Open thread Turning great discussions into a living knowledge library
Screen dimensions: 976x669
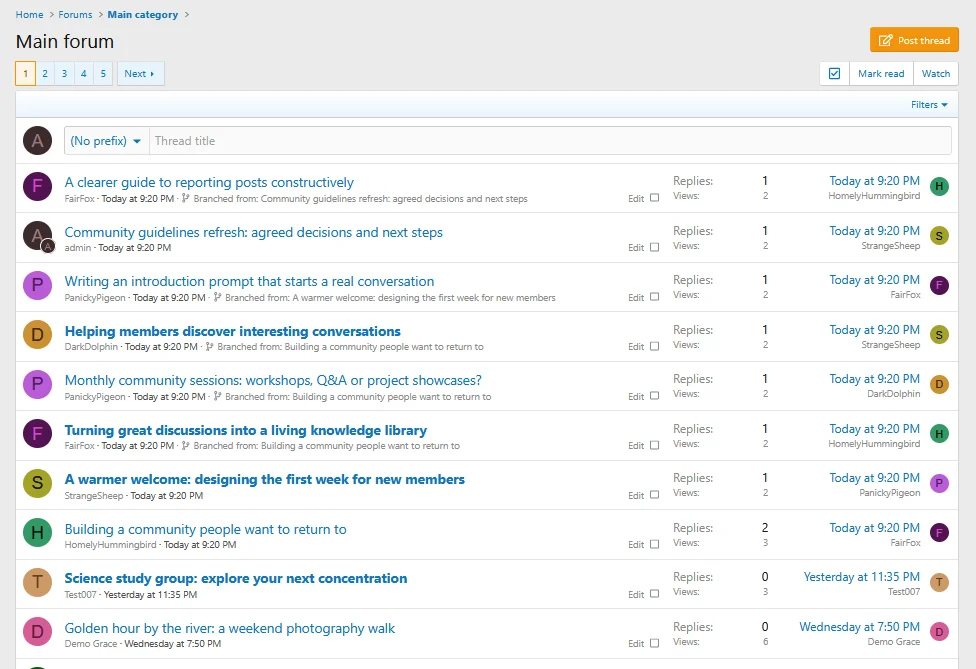[x=246, y=430]
